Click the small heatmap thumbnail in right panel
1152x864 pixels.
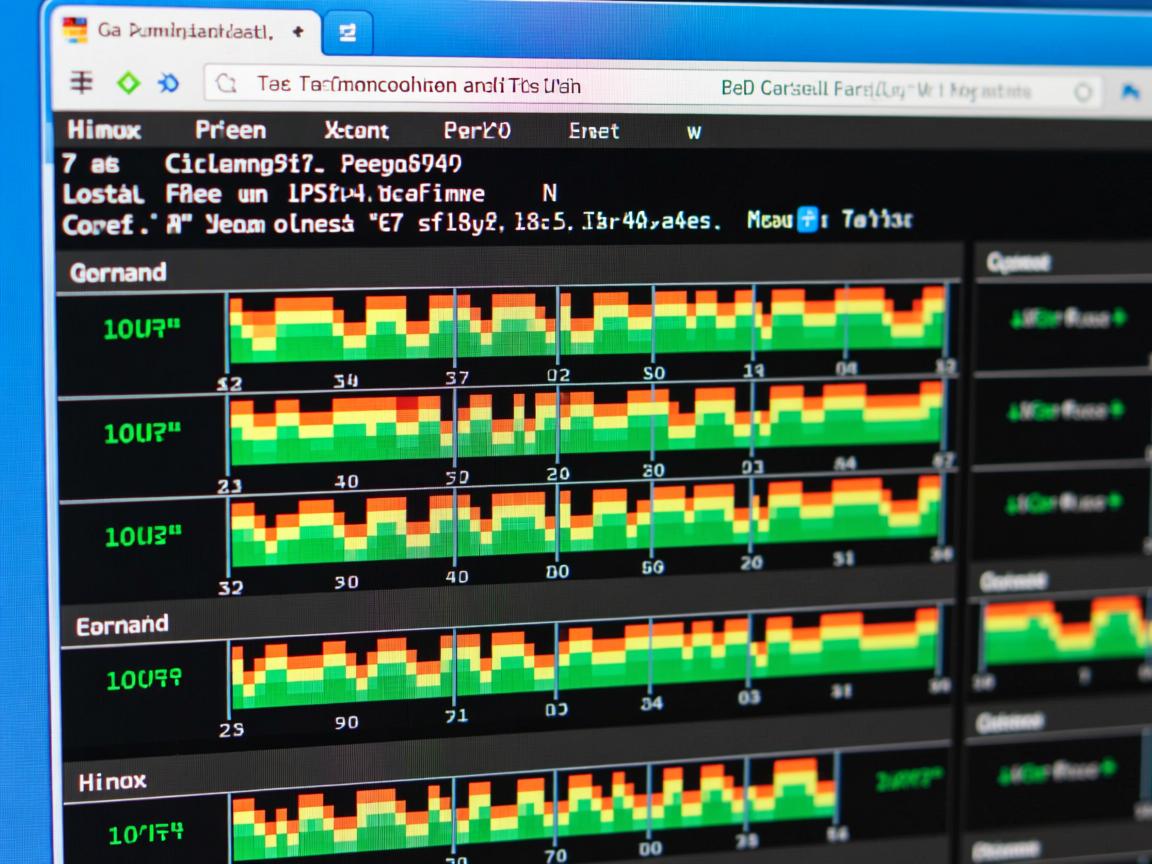[x=1064, y=632]
